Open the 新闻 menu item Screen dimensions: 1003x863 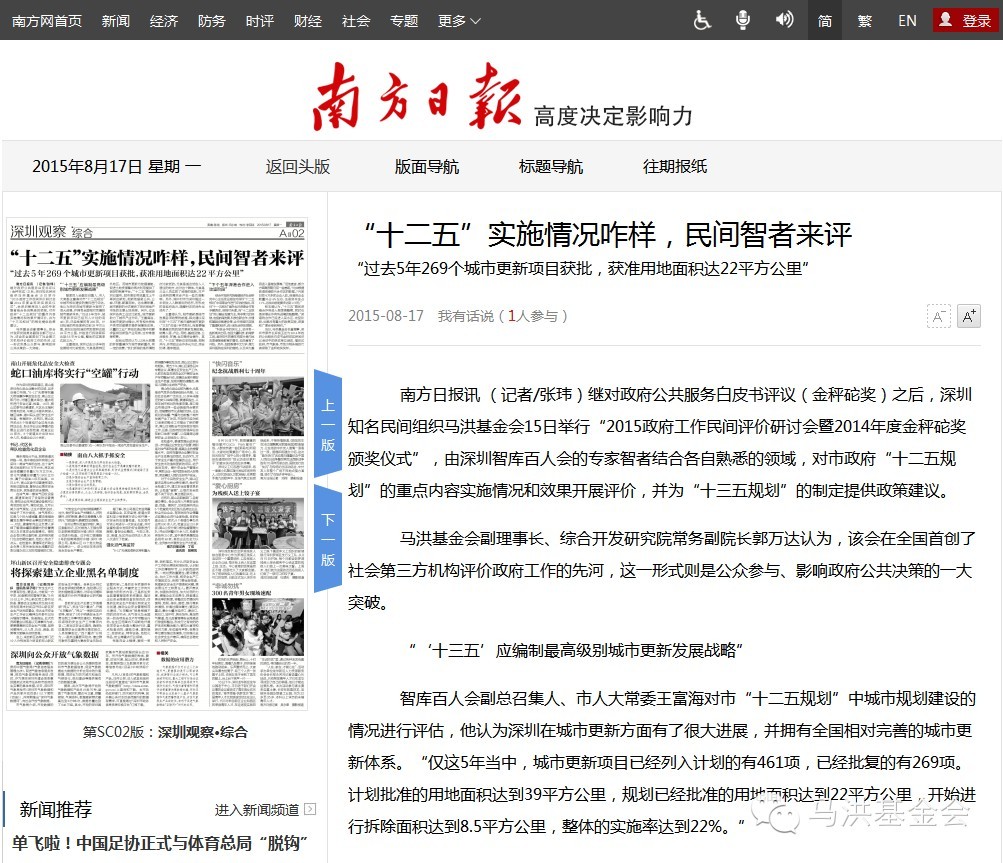pyautogui.click(x=116, y=21)
